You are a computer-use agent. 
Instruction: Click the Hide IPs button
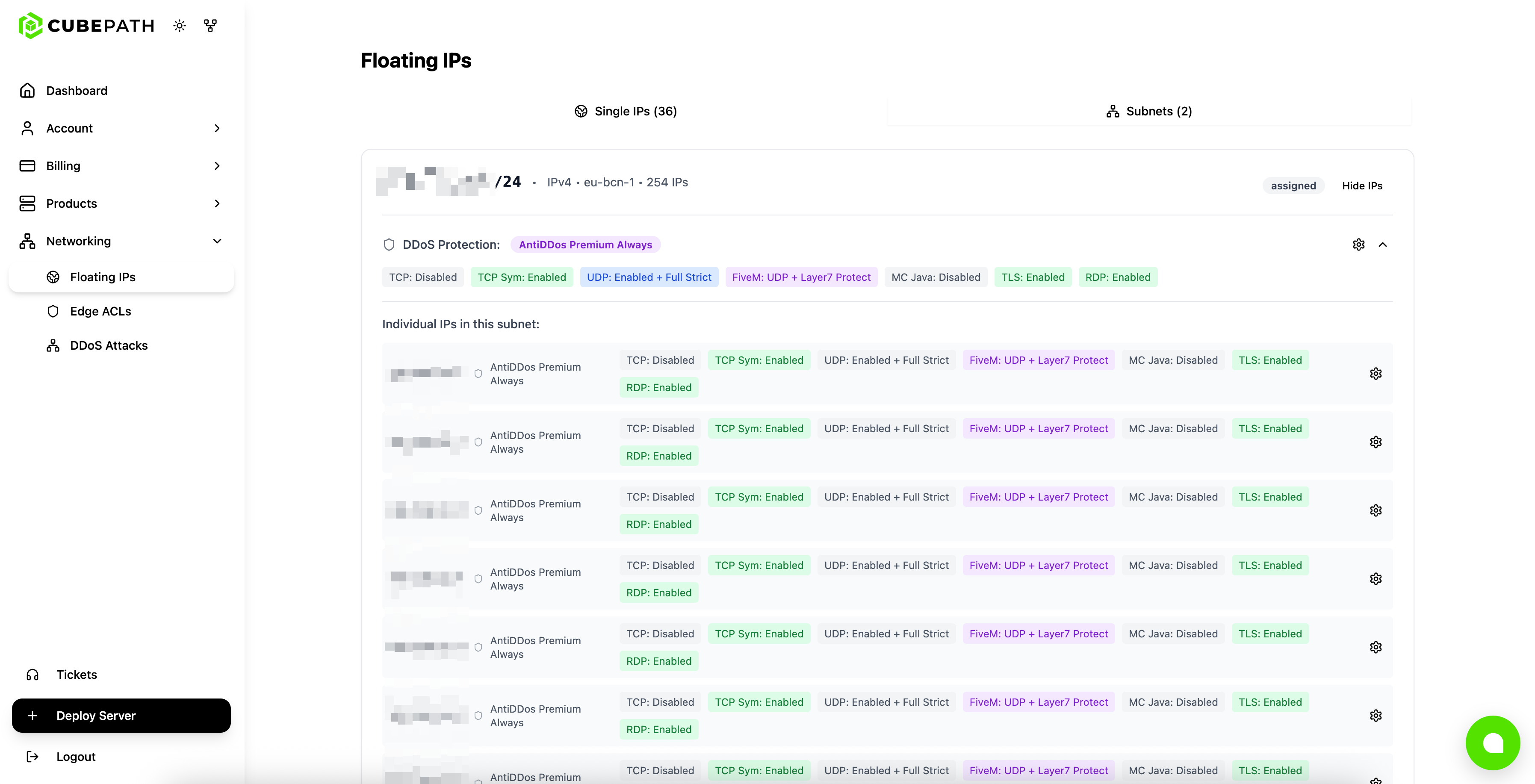tap(1362, 185)
